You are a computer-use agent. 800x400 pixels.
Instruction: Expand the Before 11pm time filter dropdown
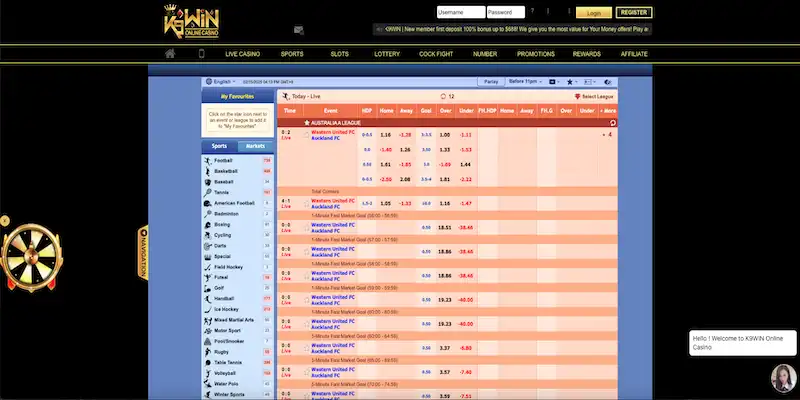[526, 80]
